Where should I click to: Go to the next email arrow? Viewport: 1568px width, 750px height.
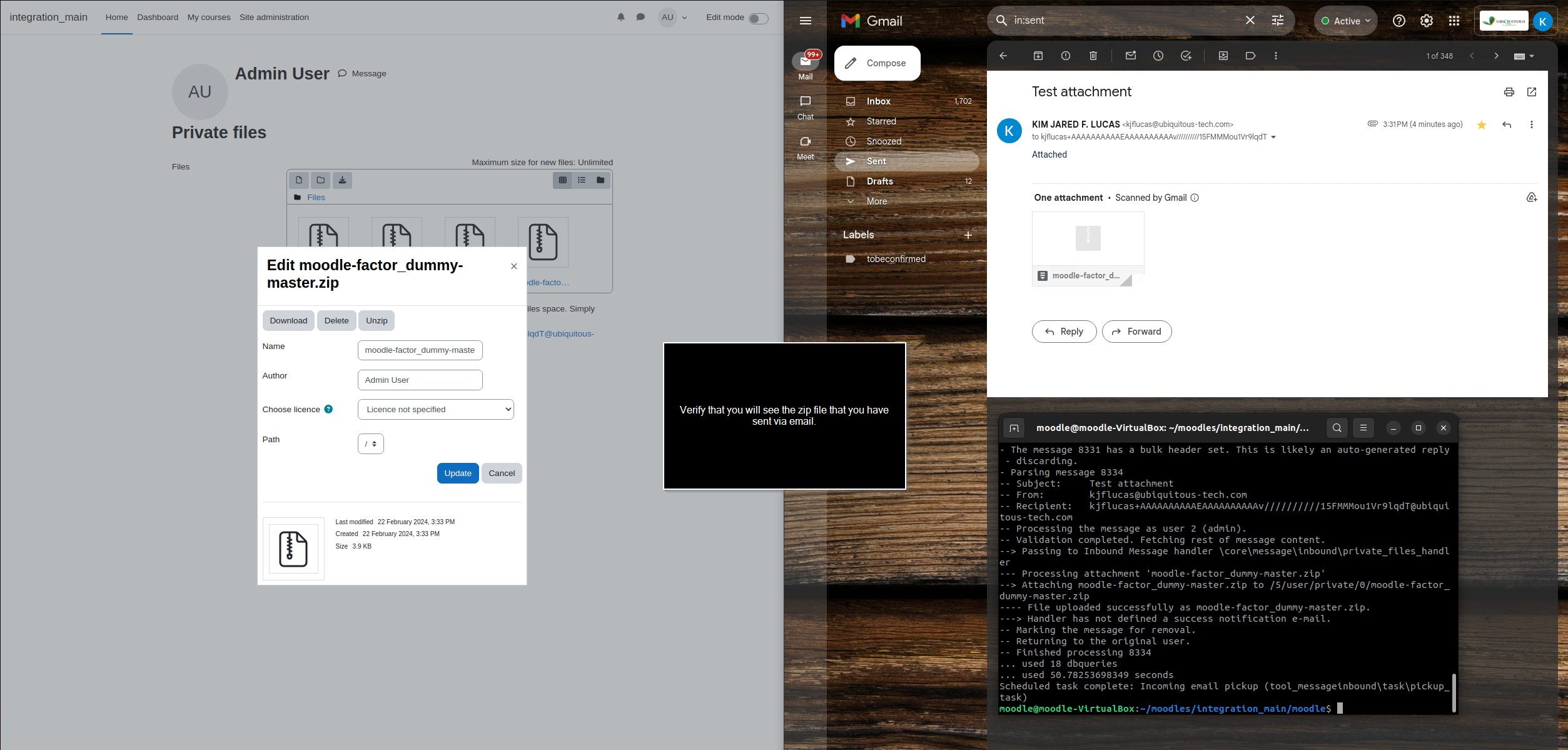pyautogui.click(x=1496, y=56)
